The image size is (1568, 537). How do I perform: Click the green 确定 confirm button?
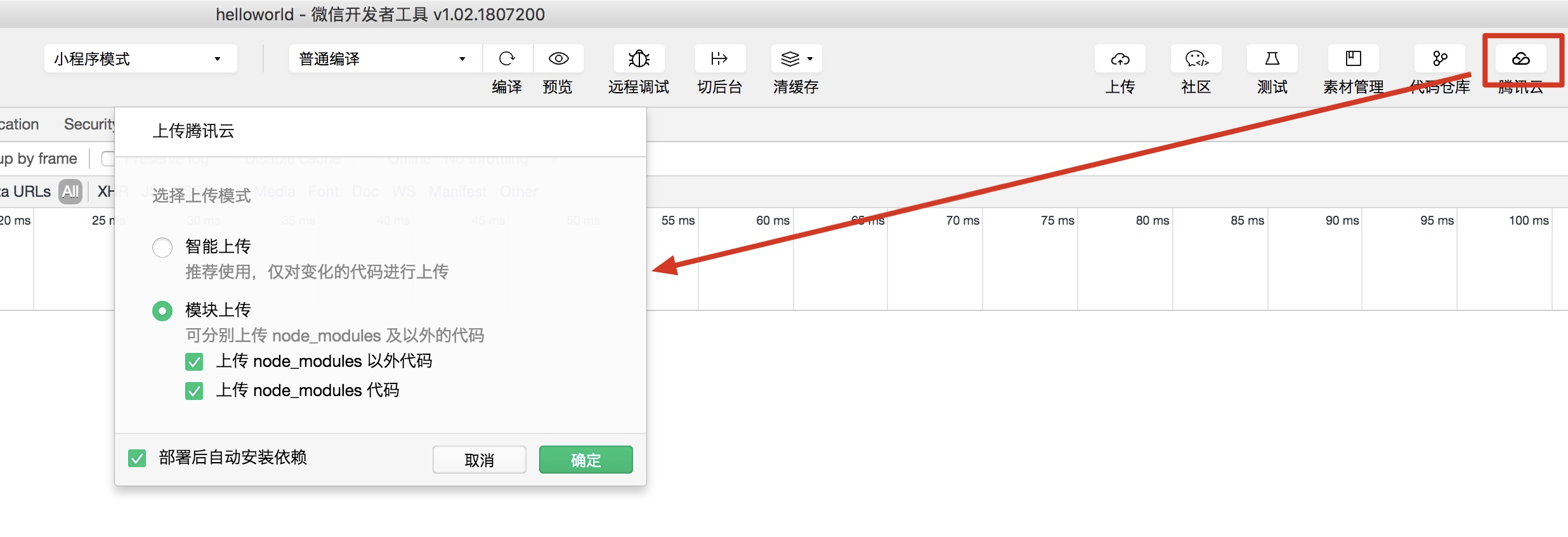(586, 460)
